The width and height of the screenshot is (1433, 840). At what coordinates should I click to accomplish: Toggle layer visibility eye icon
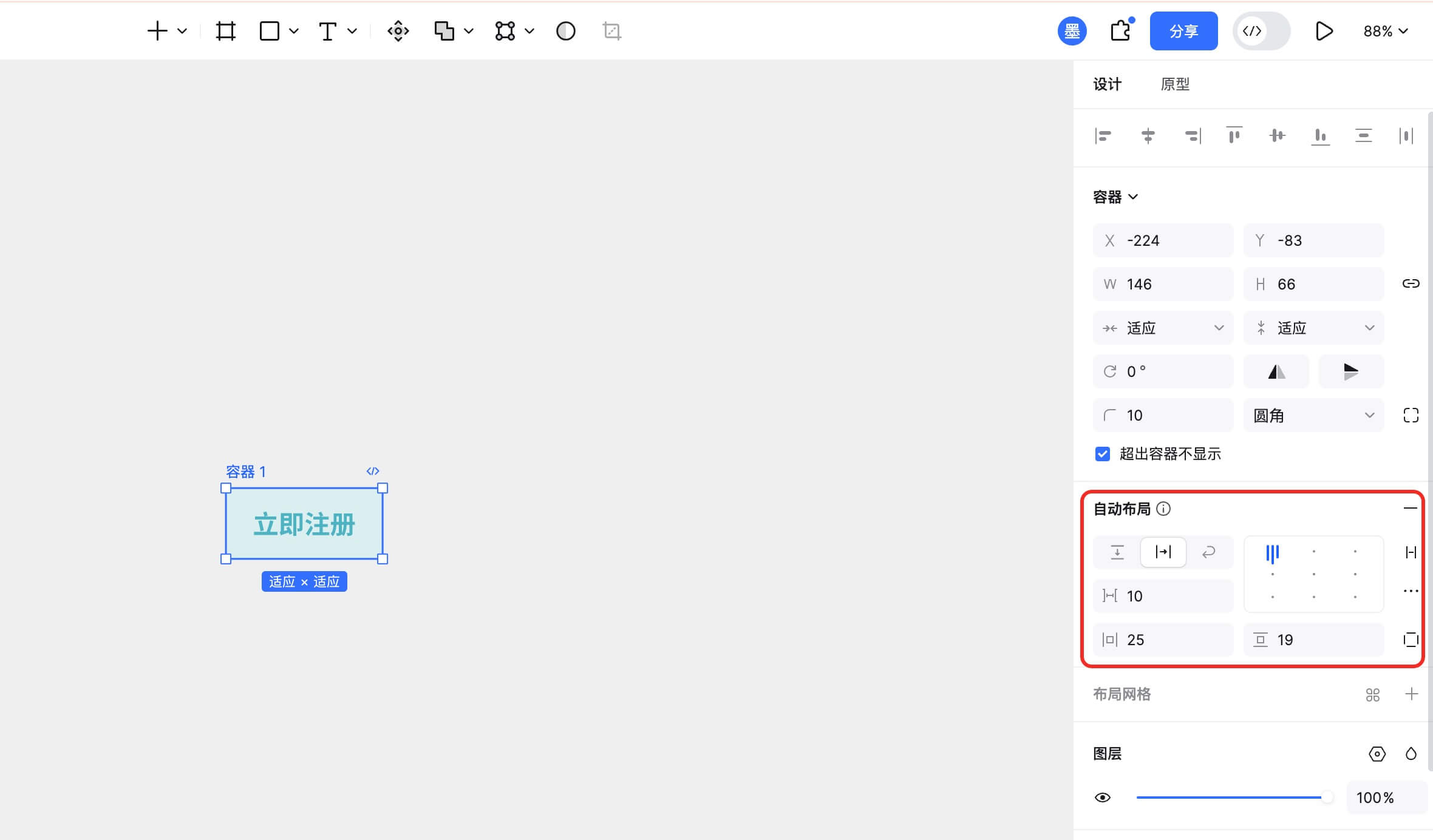1103,798
